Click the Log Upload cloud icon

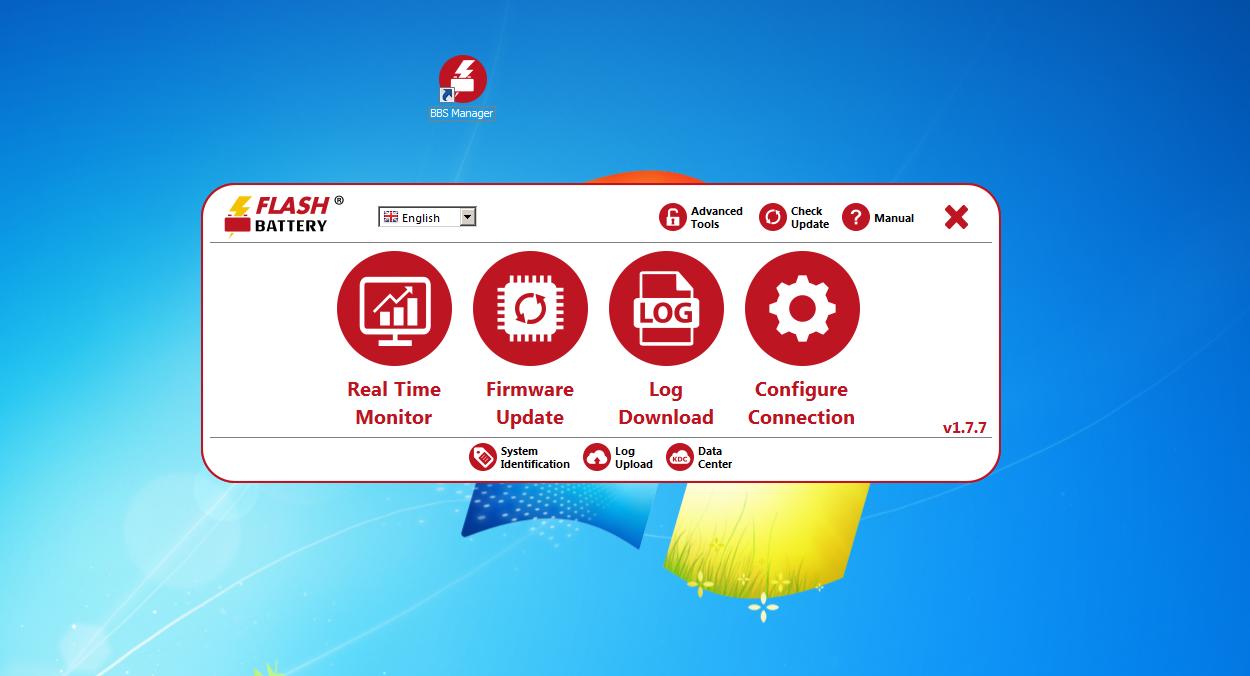tap(597, 457)
